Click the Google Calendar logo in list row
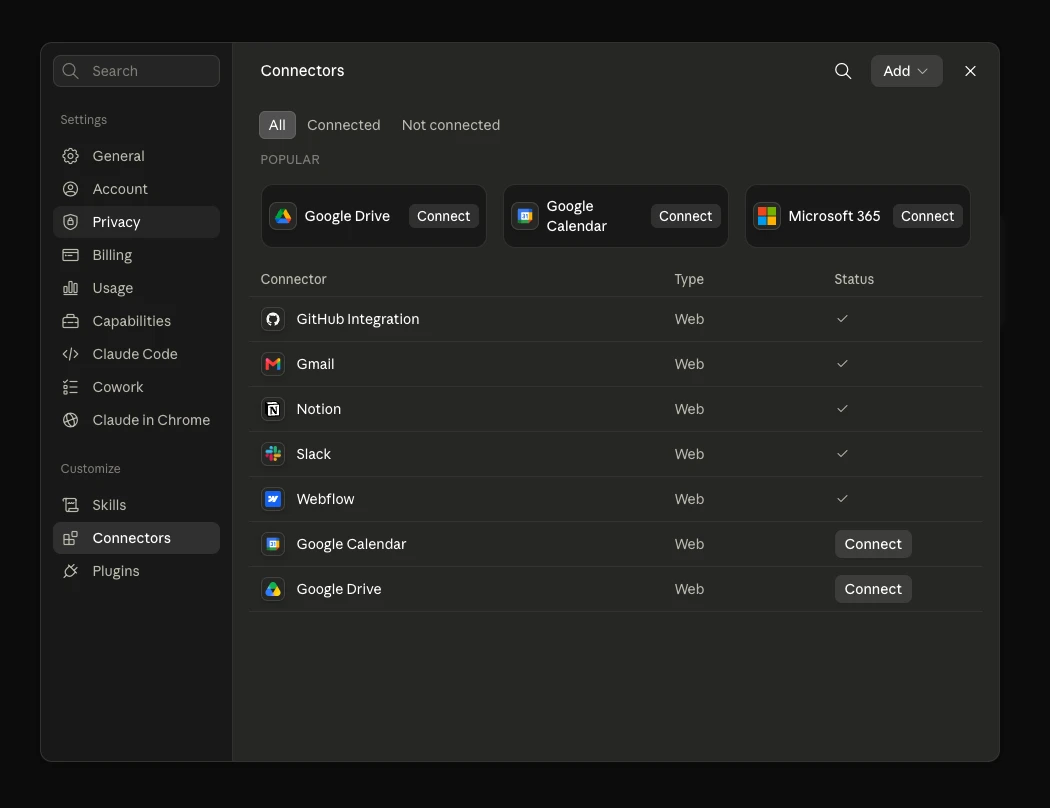Screen dimensions: 1050x808 pos(273,544)
